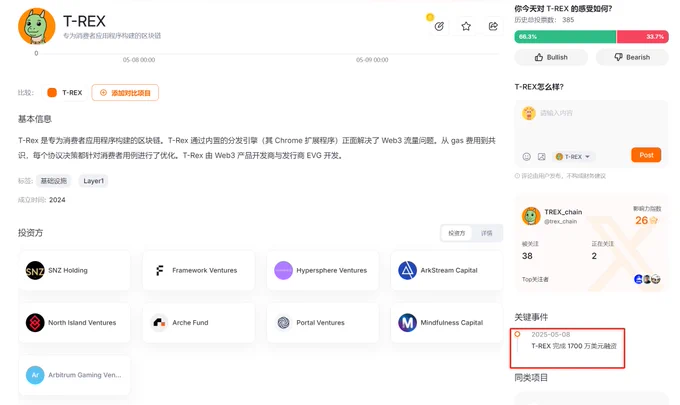This screenshot has height=405, width=680.
Task: Click the red 33.7% sentiment bar
Action: click(642, 37)
